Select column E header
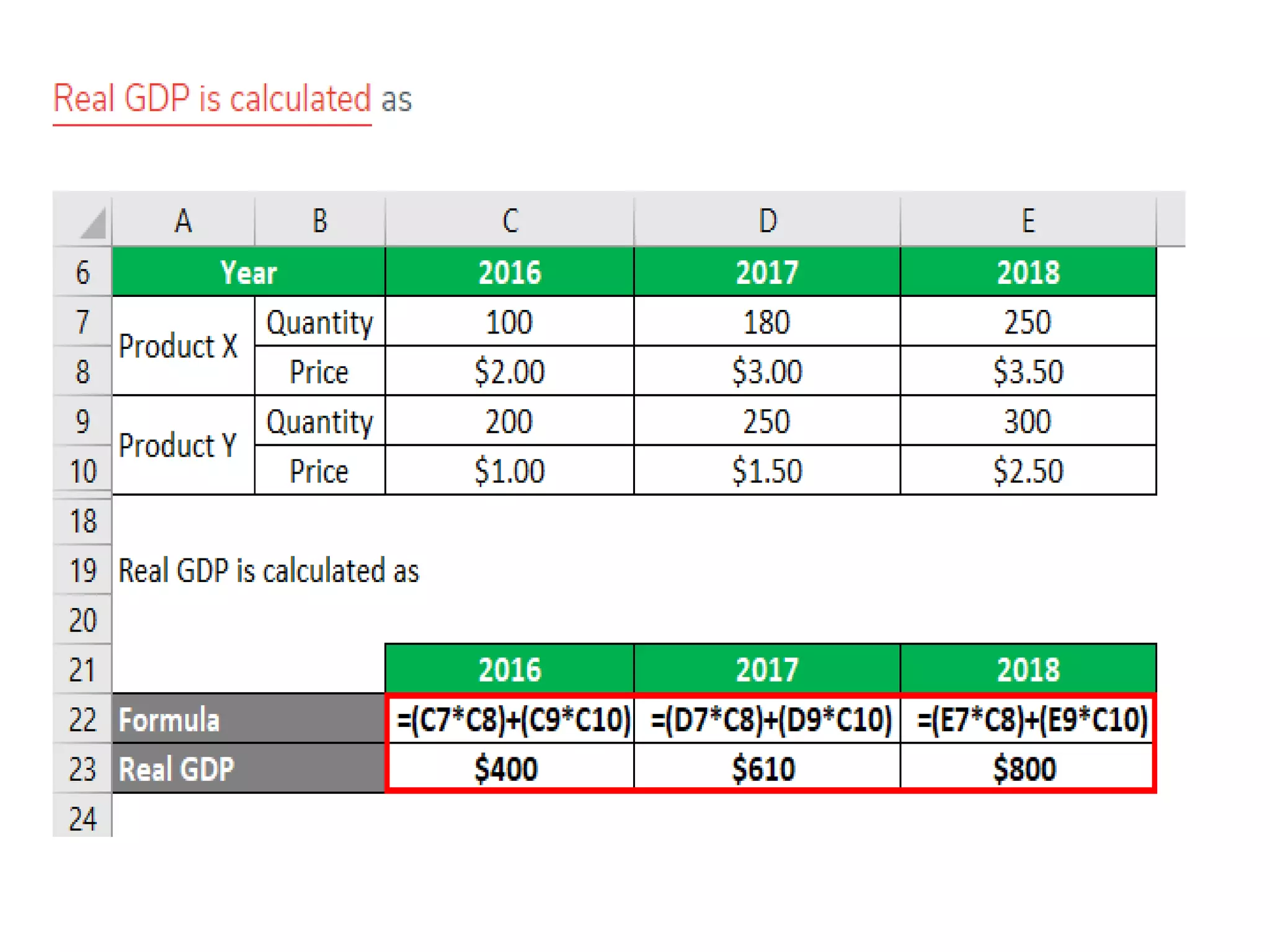 click(x=1028, y=221)
